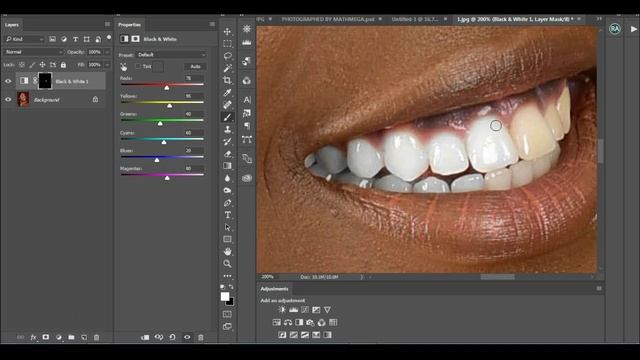640x360 pixels.
Task: Toggle the layer filter switch
Action: [109, 38]
